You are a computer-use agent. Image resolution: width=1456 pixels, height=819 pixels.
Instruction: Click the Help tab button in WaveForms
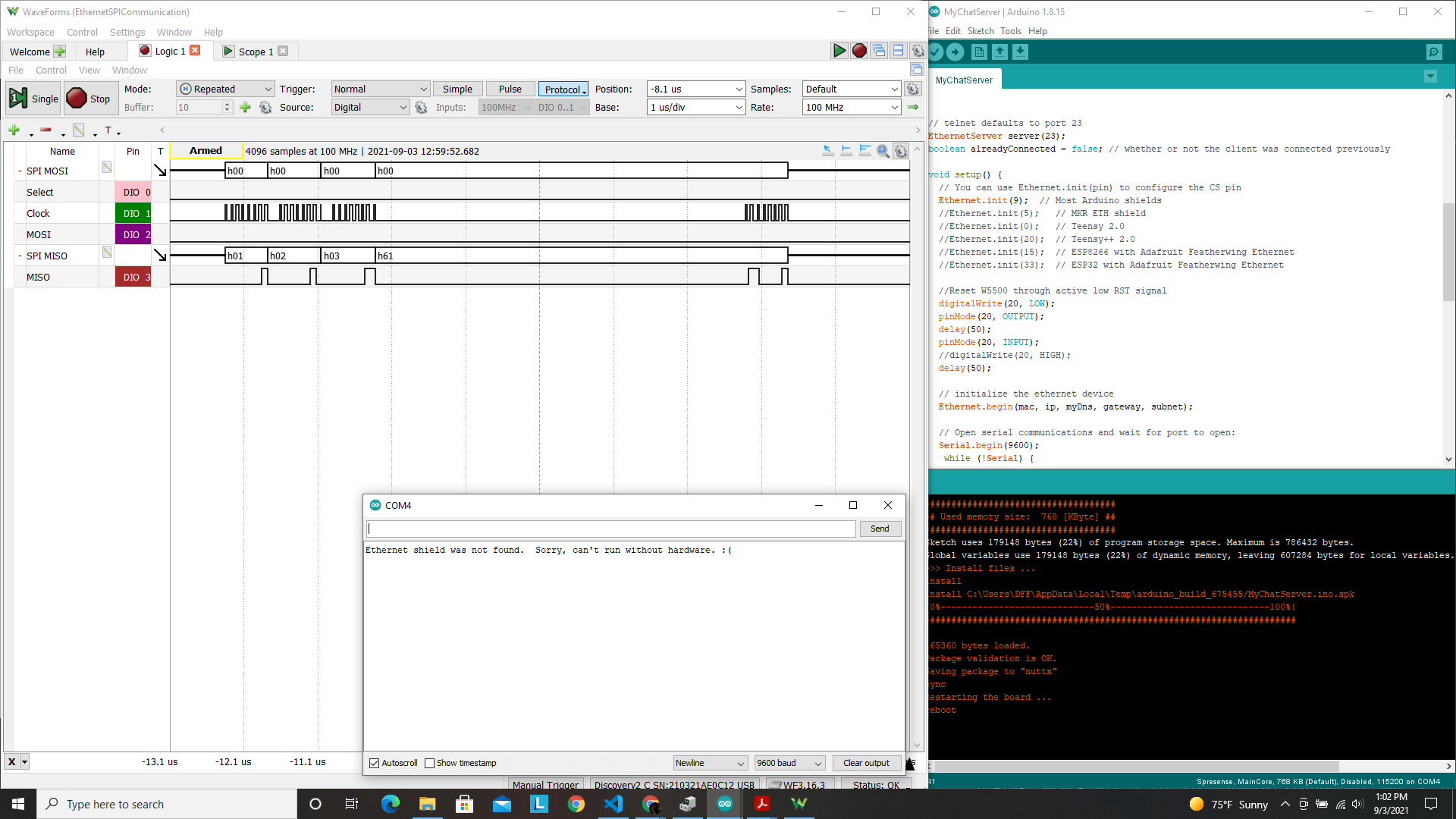[x=95, y=52]
